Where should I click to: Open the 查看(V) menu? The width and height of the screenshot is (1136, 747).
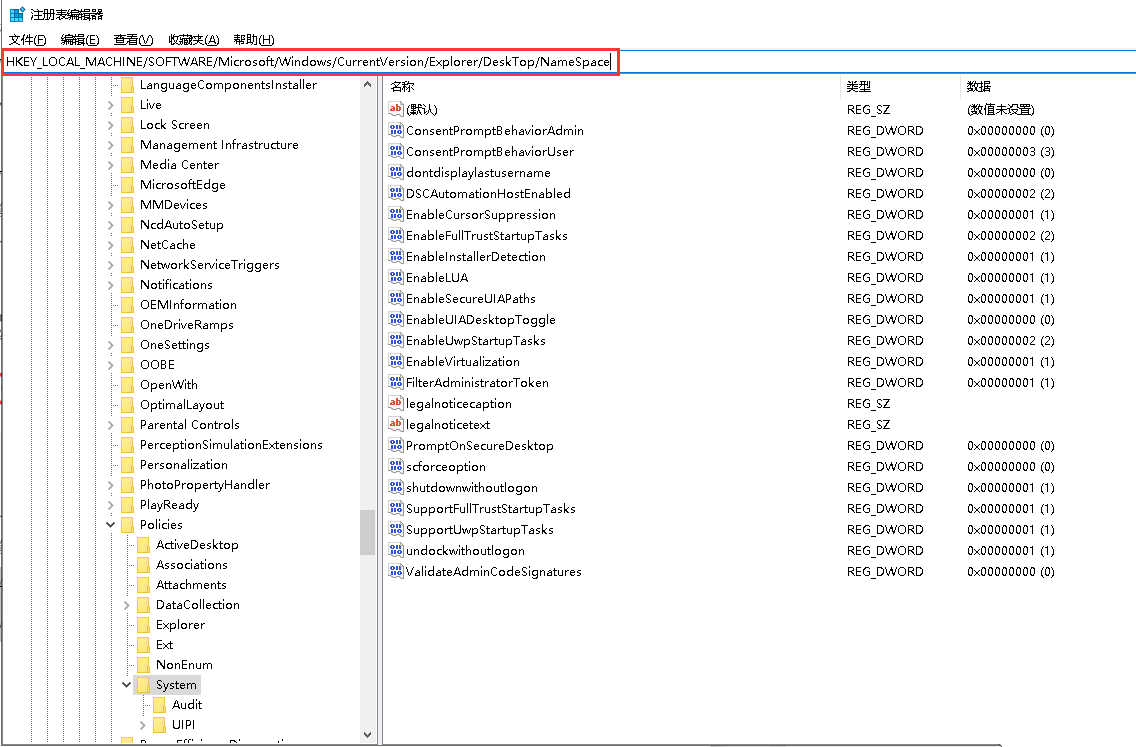pyautogui.click(x=133, y=40)
